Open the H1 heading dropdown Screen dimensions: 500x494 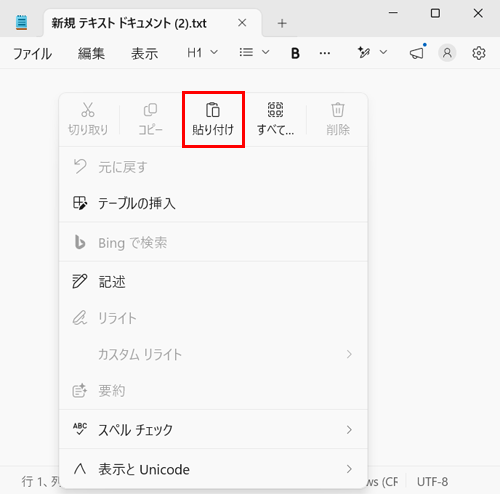(202, 53)
